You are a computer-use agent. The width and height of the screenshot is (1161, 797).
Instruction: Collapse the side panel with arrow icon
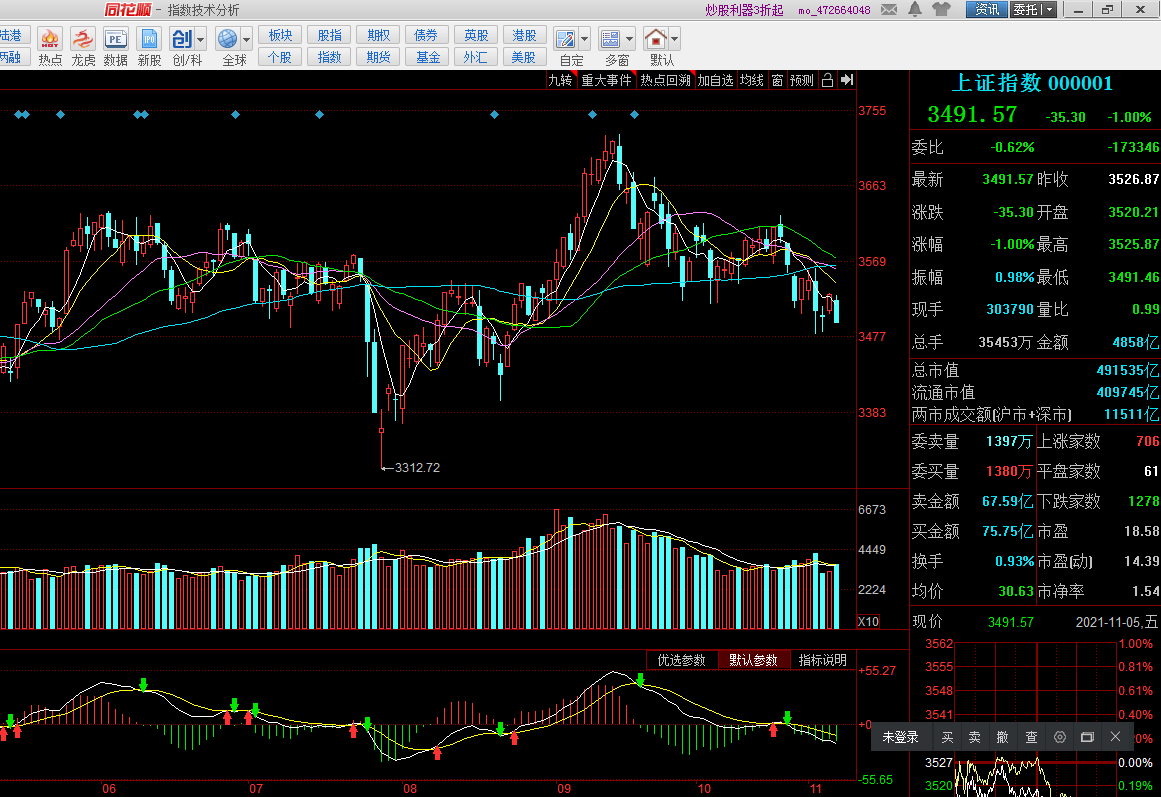click(847, 80)
